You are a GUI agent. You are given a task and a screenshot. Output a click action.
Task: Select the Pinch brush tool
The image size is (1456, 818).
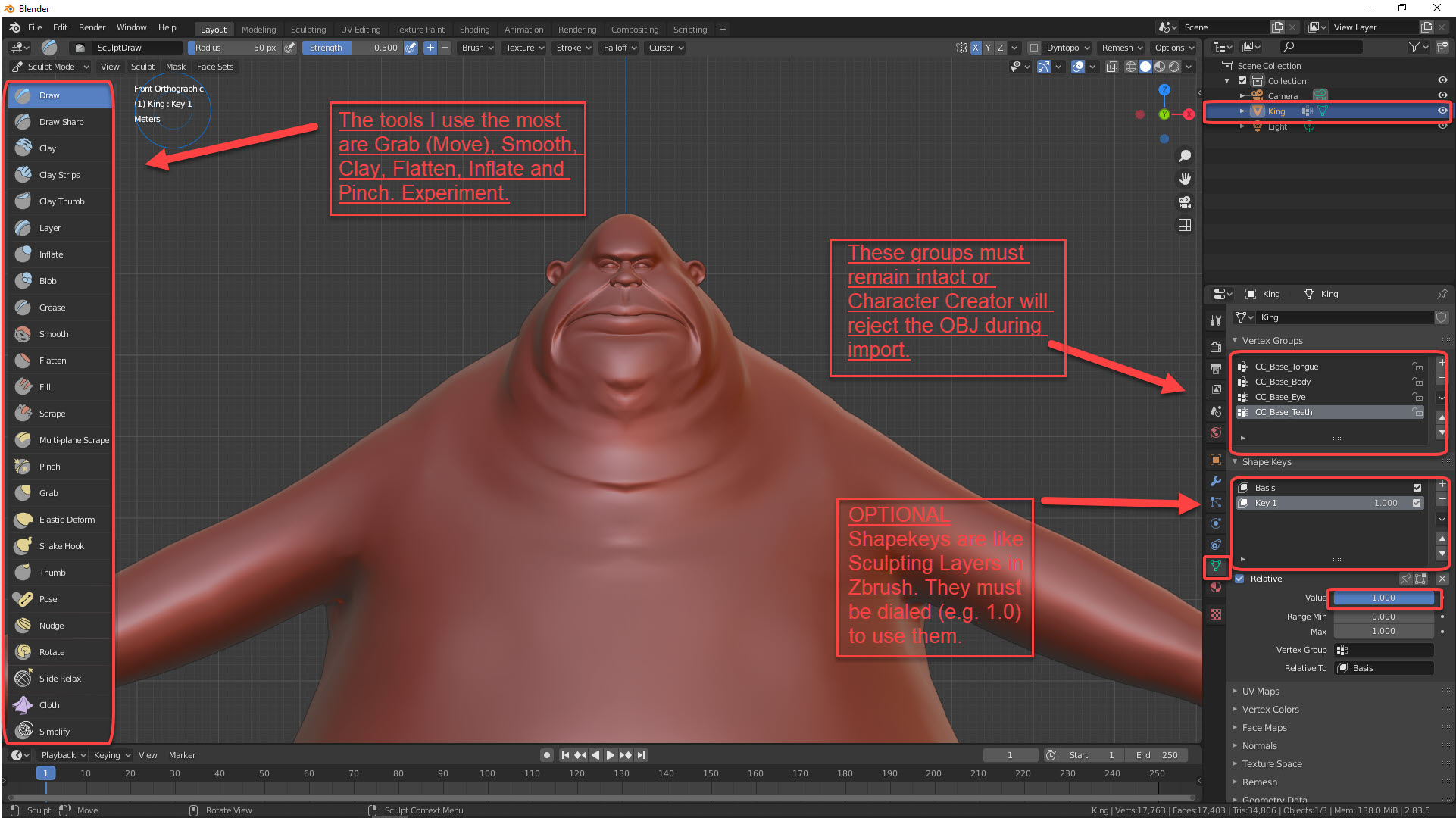click(61, 467)
